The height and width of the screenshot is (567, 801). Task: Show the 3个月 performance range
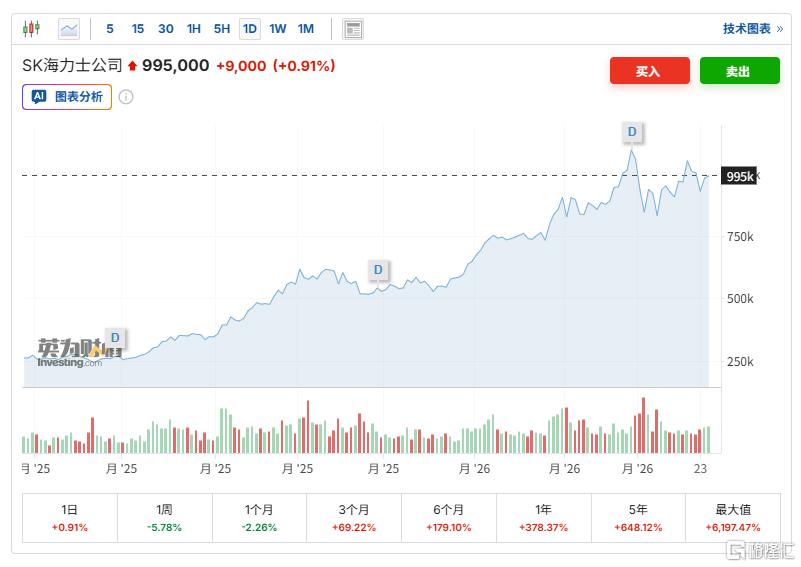352,517
